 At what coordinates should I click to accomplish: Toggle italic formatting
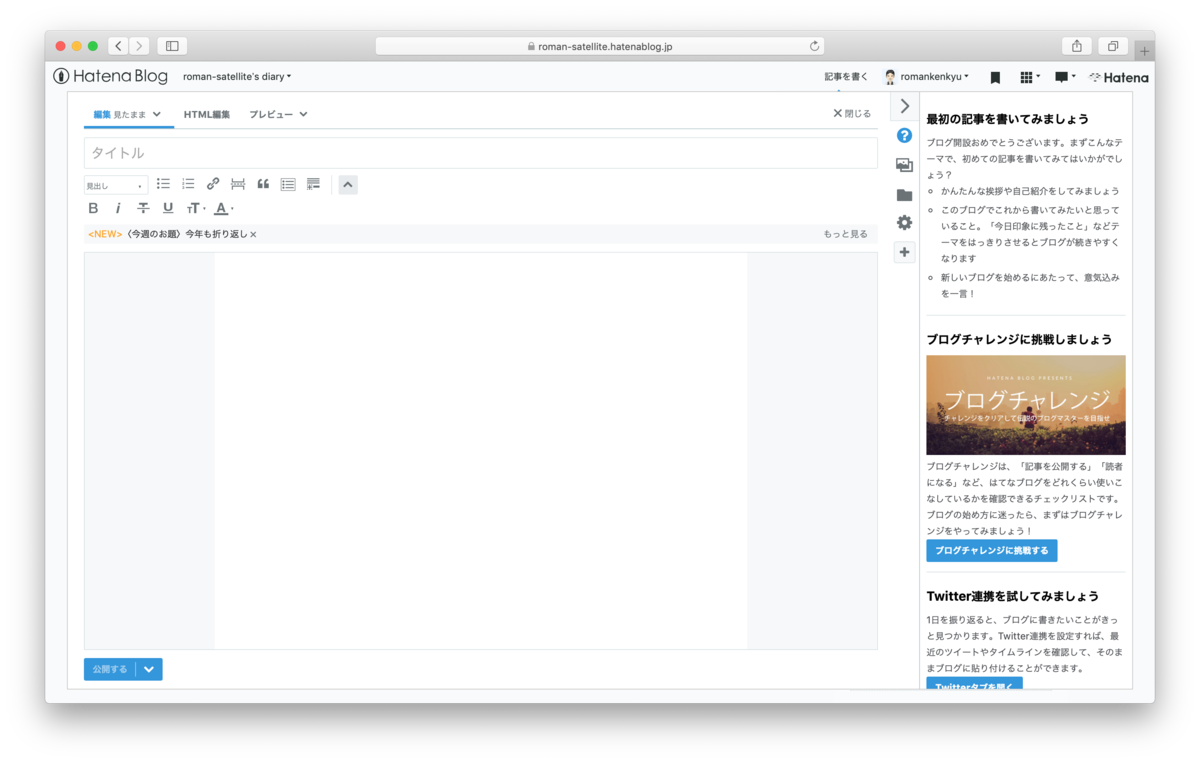coord(118,208)
